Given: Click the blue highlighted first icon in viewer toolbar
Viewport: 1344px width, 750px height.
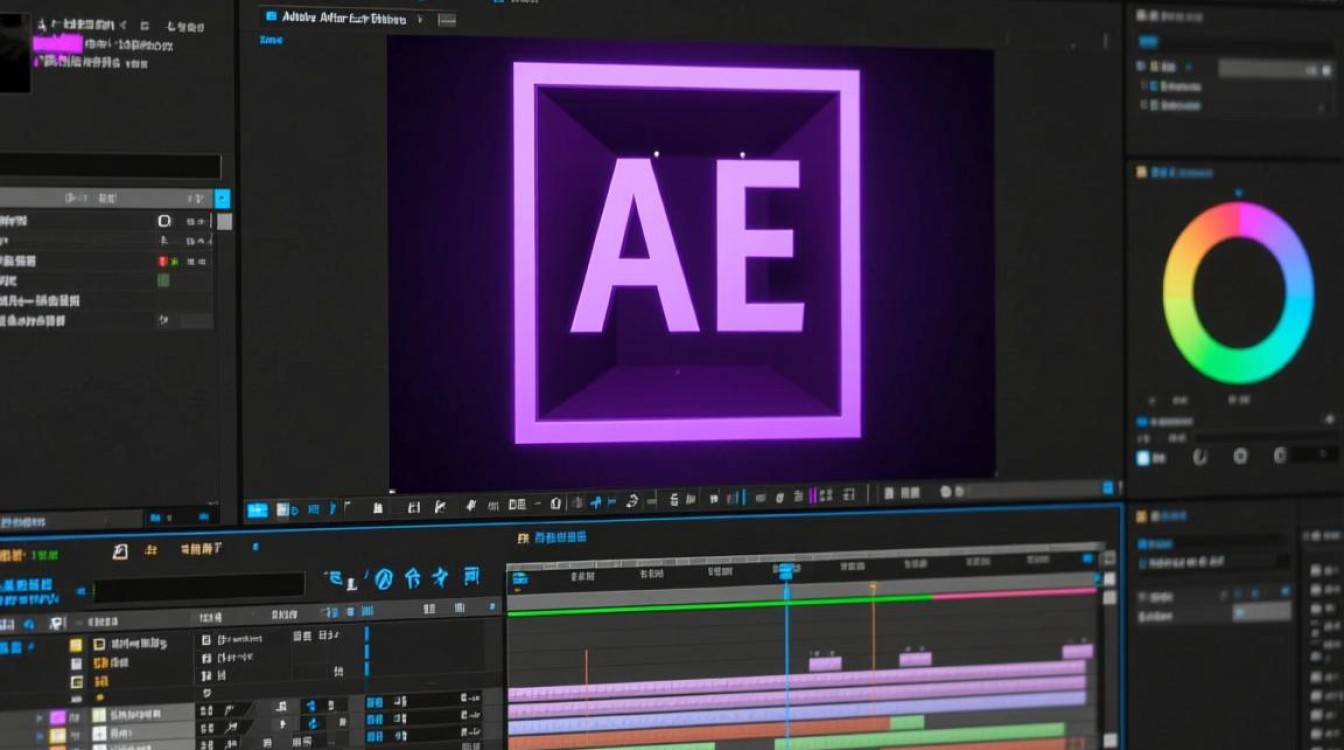Looking at the screenshot, I should pos(257,510).
